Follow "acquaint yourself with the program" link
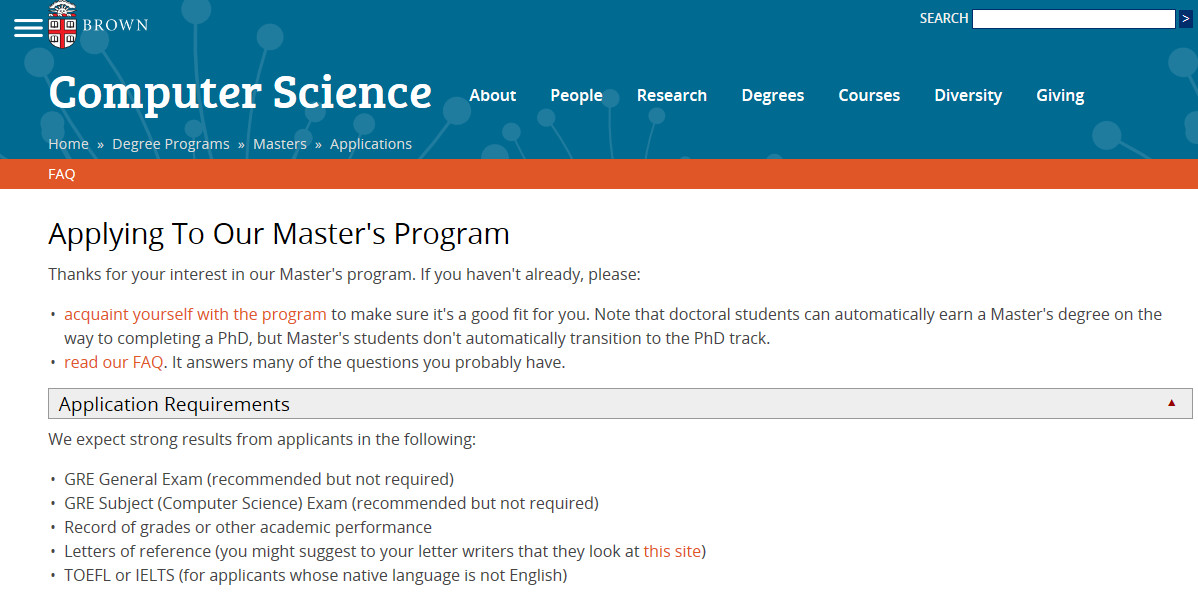 196,314
